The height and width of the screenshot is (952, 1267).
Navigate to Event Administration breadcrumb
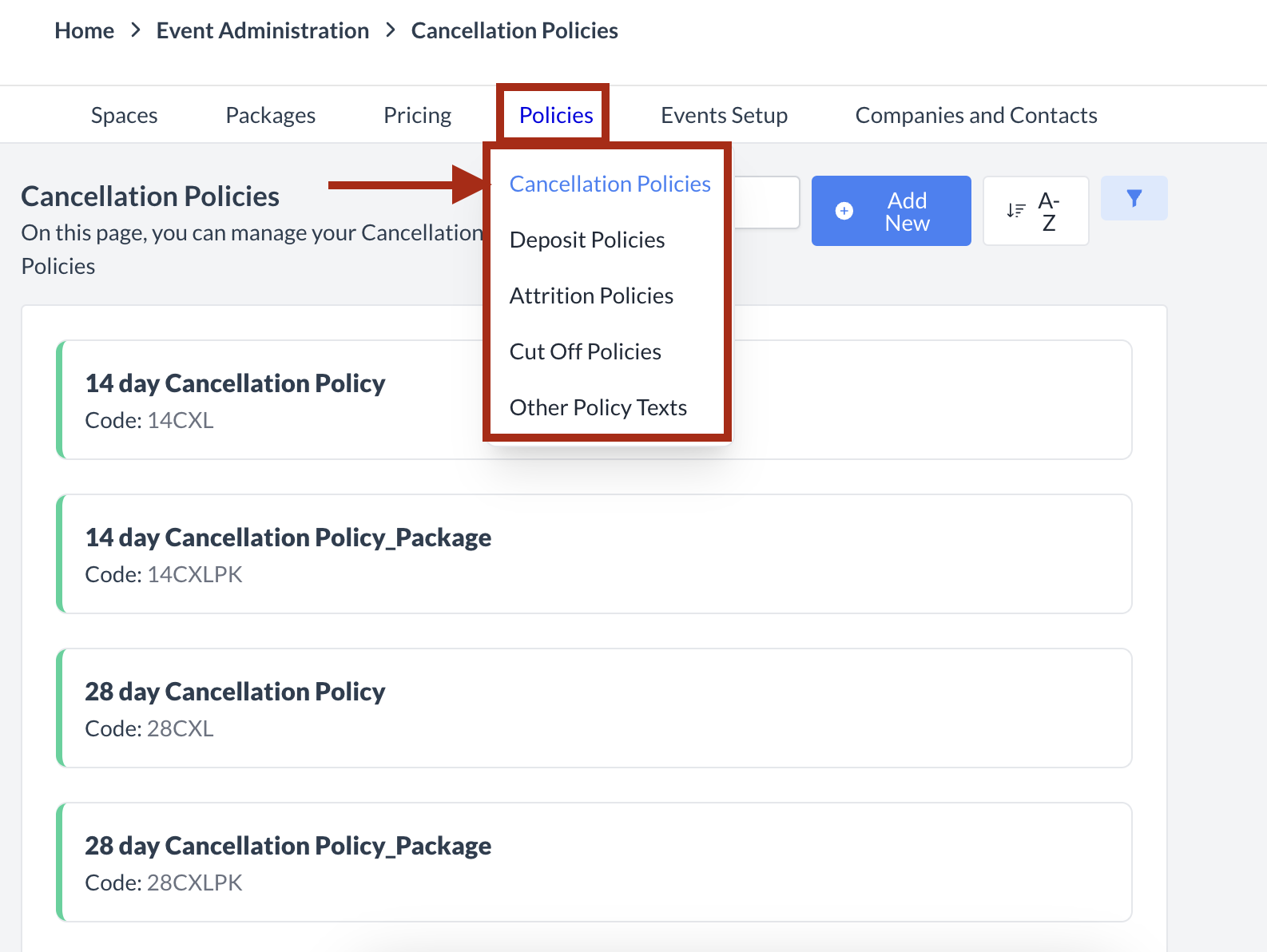tap(262, 30)
